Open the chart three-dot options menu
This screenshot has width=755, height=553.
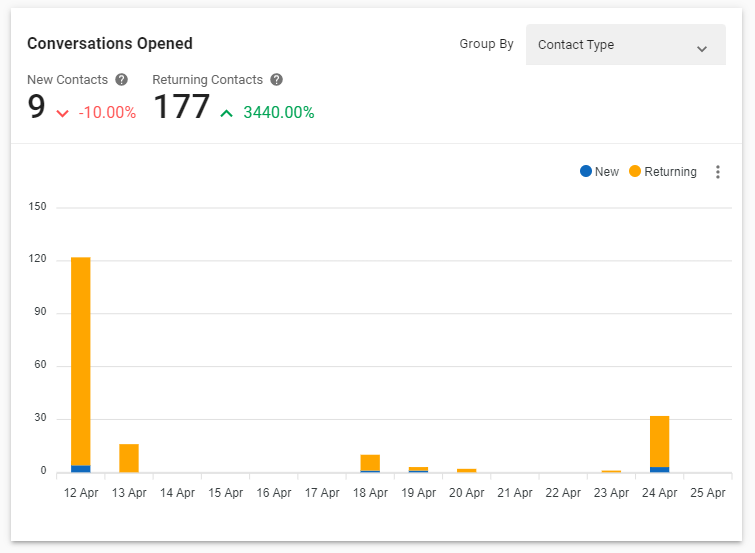(717, 172)
